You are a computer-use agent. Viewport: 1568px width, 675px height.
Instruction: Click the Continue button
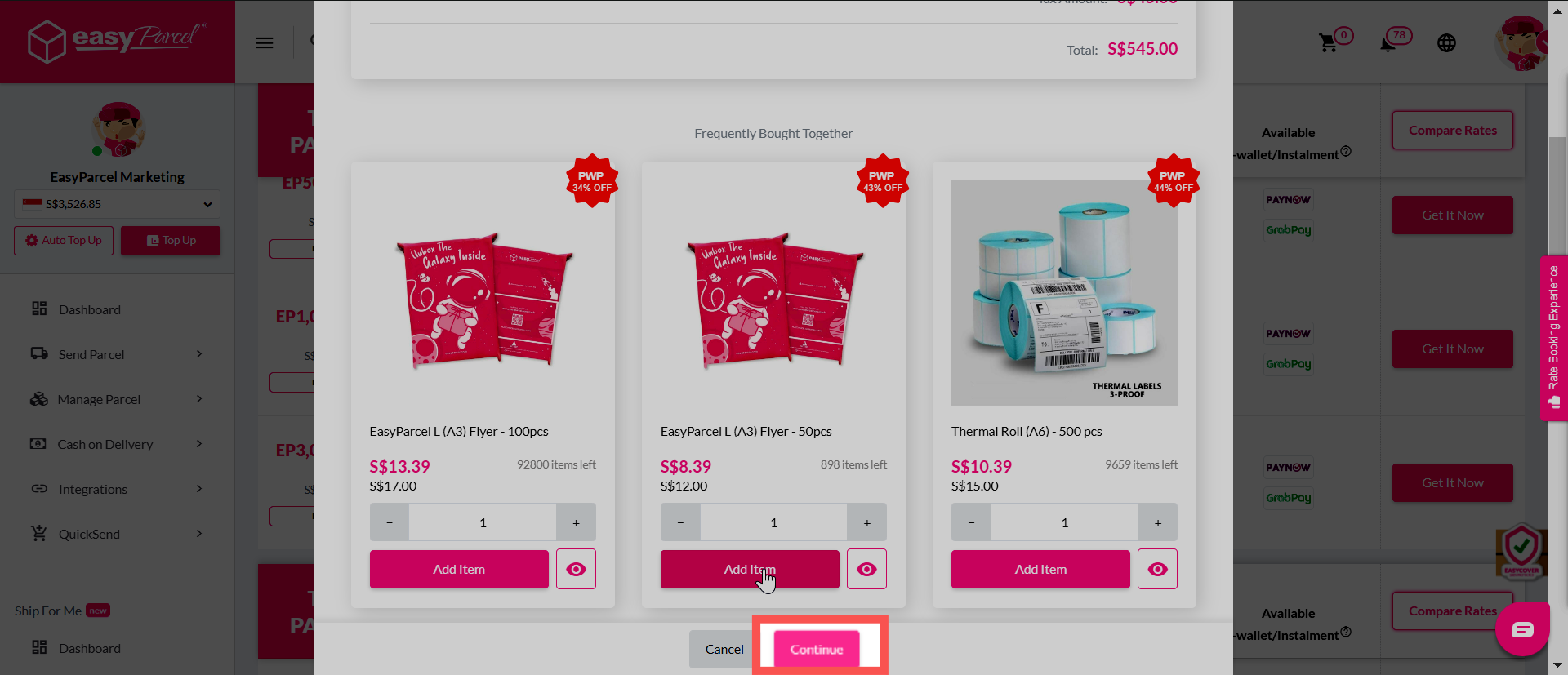coord(817,650)
